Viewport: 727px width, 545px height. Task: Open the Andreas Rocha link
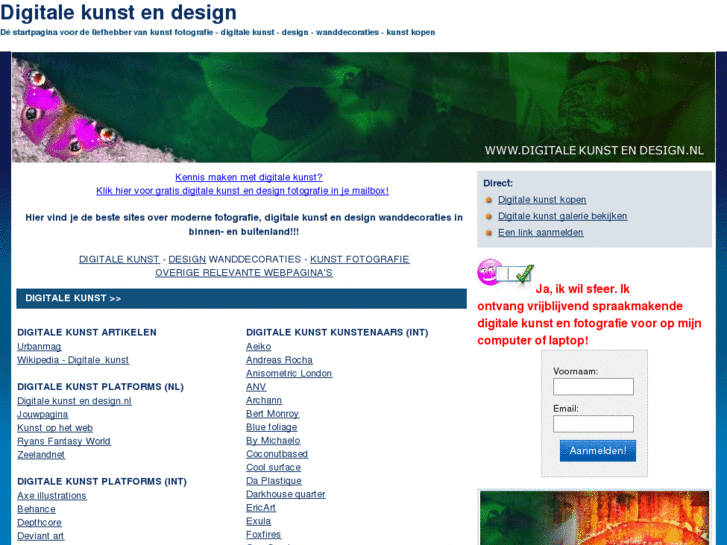tap(280, 360)
